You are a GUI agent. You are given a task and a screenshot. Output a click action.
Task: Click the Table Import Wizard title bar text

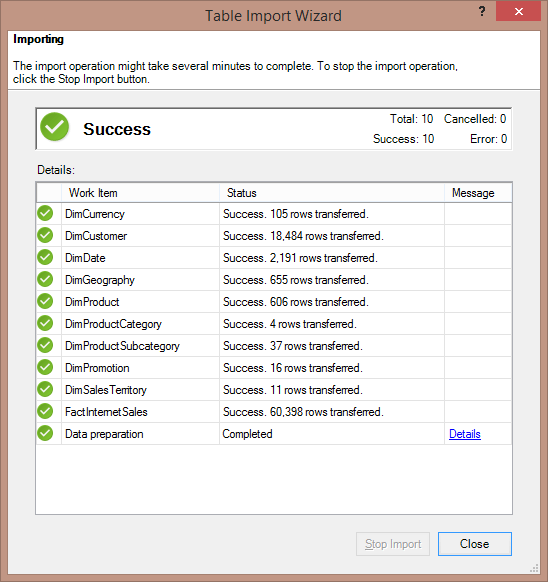click(274, 16)
